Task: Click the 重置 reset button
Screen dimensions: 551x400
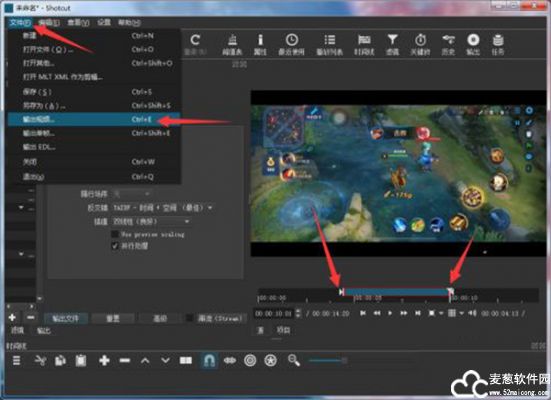Action: click(113, 318)
